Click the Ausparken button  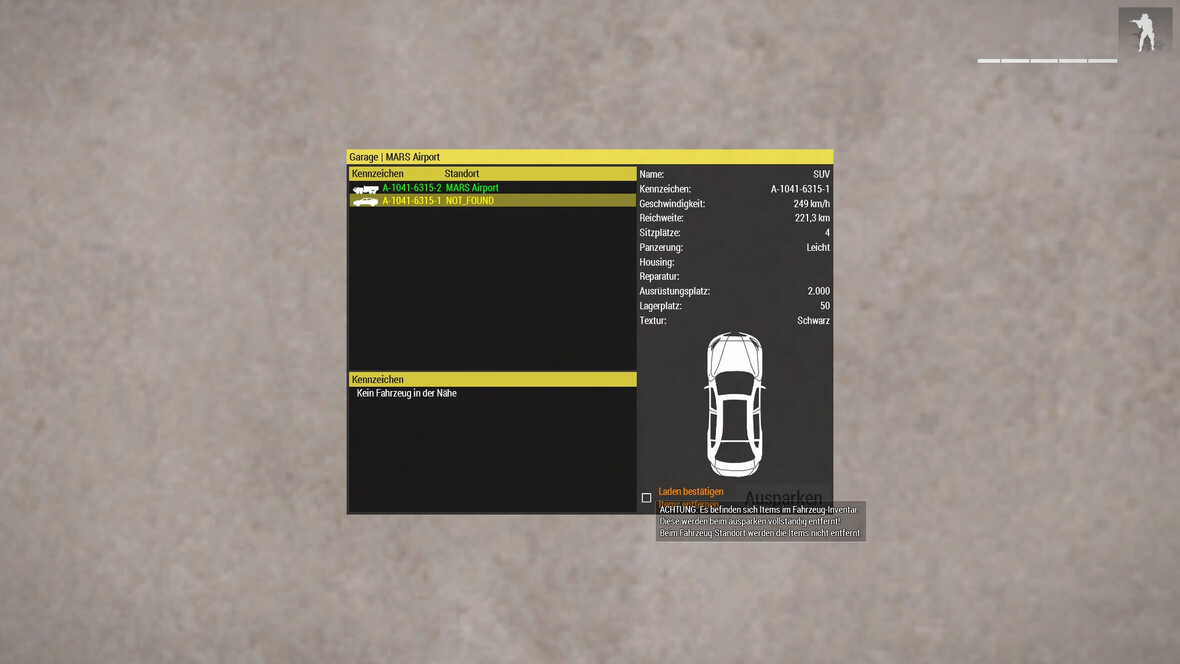pyautogui.click(x=783, y=498)
